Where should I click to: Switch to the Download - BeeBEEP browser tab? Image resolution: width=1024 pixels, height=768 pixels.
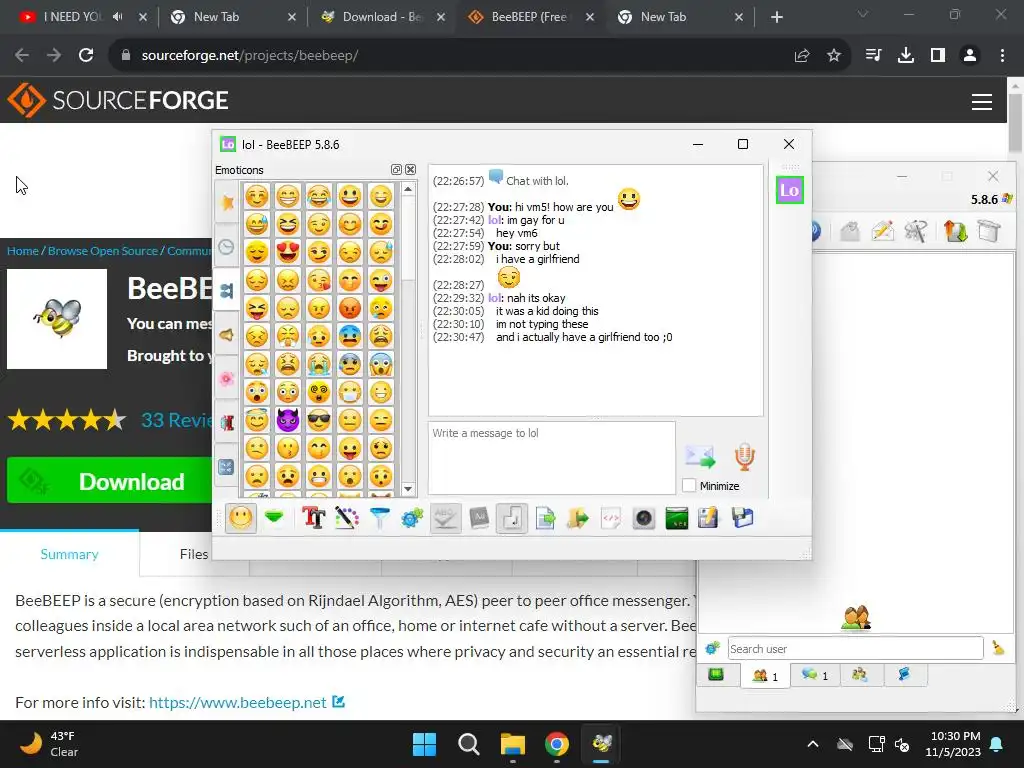pos(382,17)
